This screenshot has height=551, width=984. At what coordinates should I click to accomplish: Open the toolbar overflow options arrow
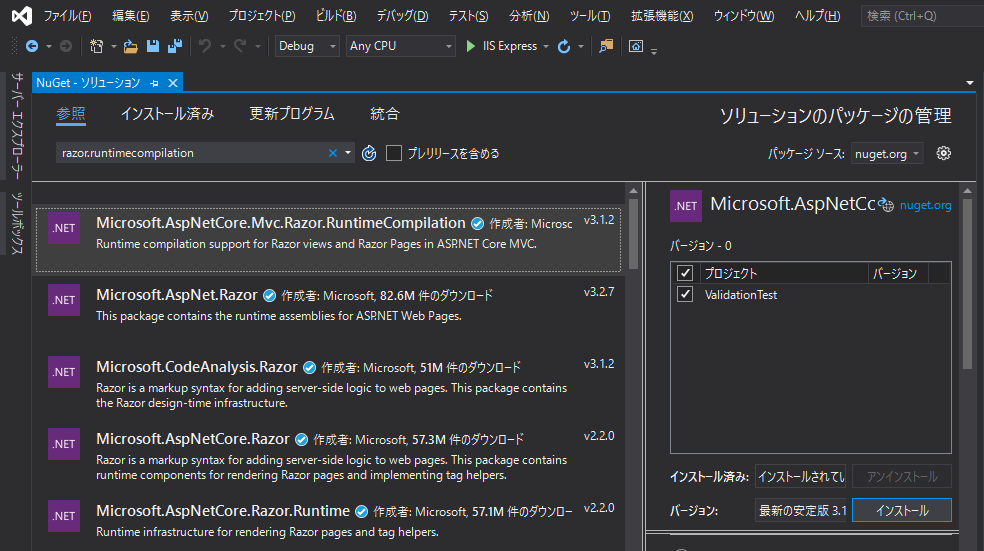[x=654, y=51]
